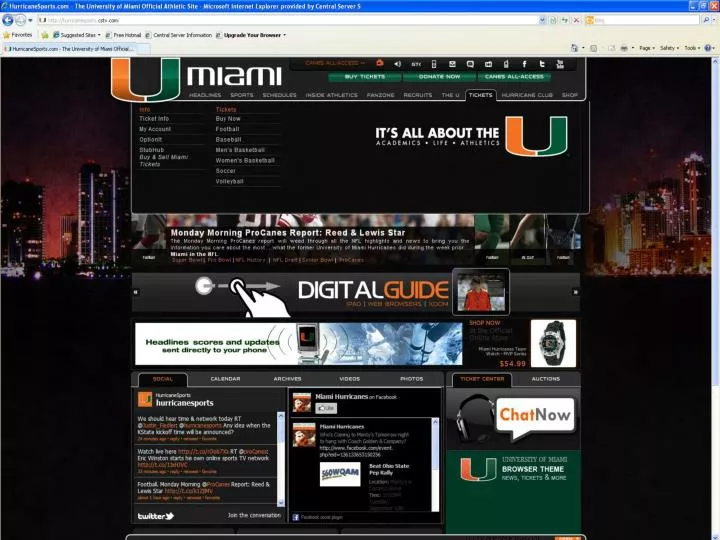Click the browser Back button
The height and width of the screenshot is (540, 720).
(8, 20)
